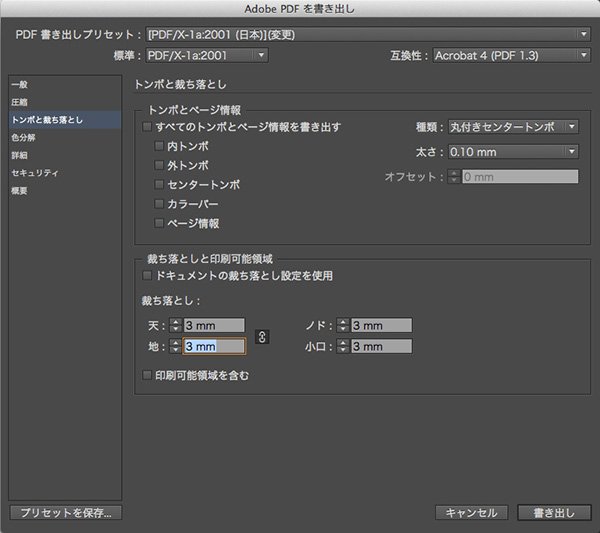
Task: Click the プリセットを保存... button
Action: tap(66, 513)
